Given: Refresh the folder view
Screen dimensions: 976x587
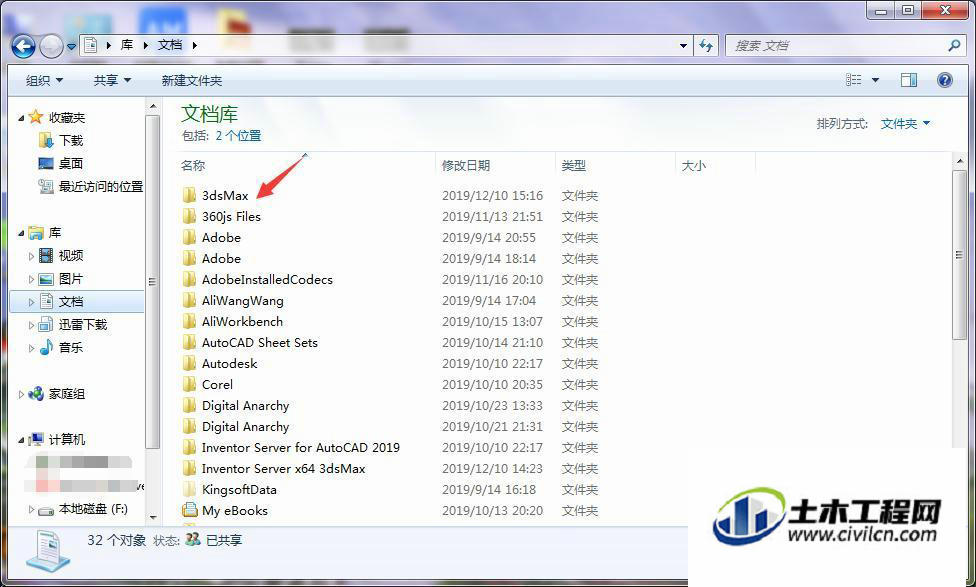Looking at the screenshot, I should point(706,45).
